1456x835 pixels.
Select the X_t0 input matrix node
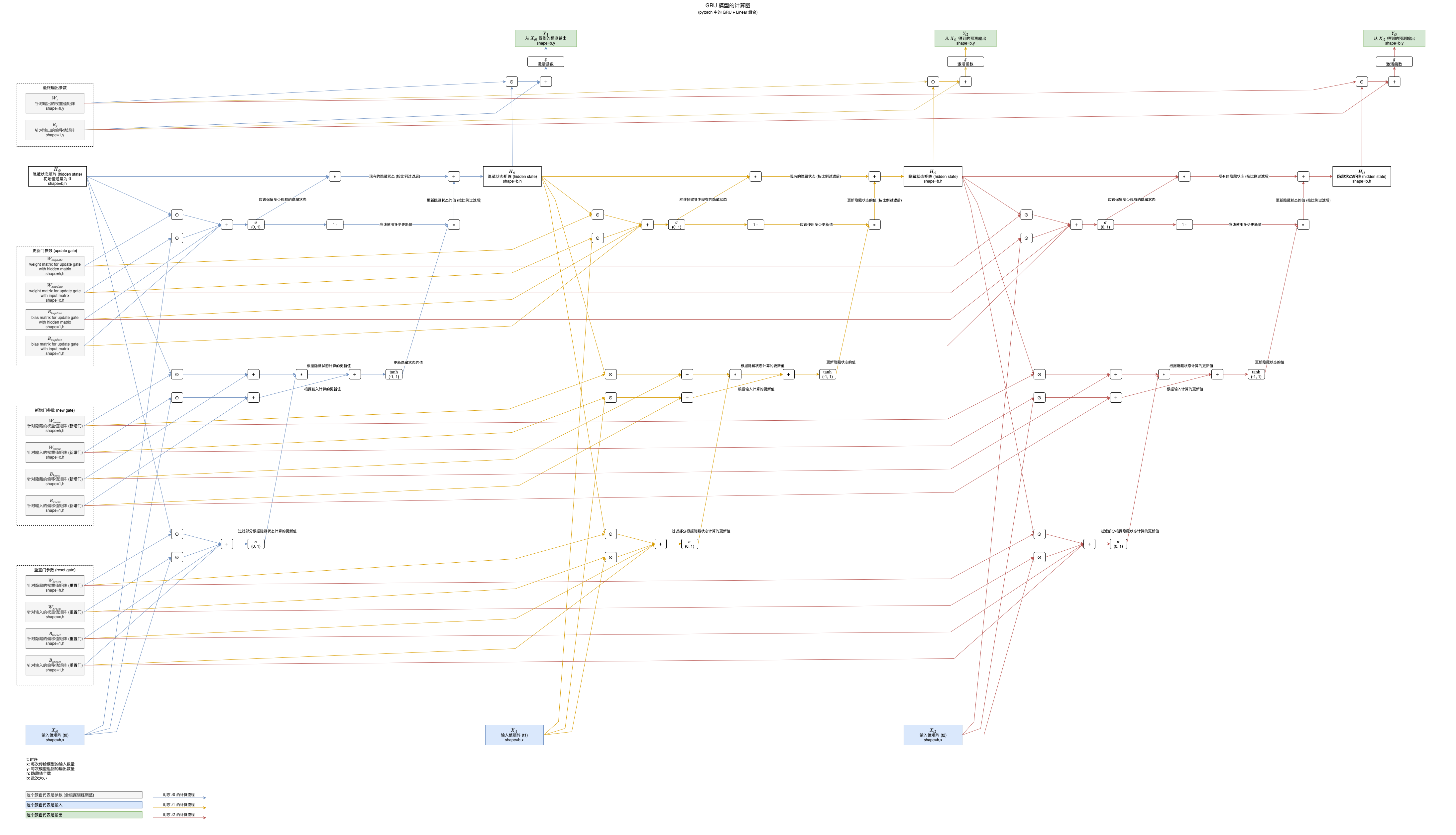[55, 735]
